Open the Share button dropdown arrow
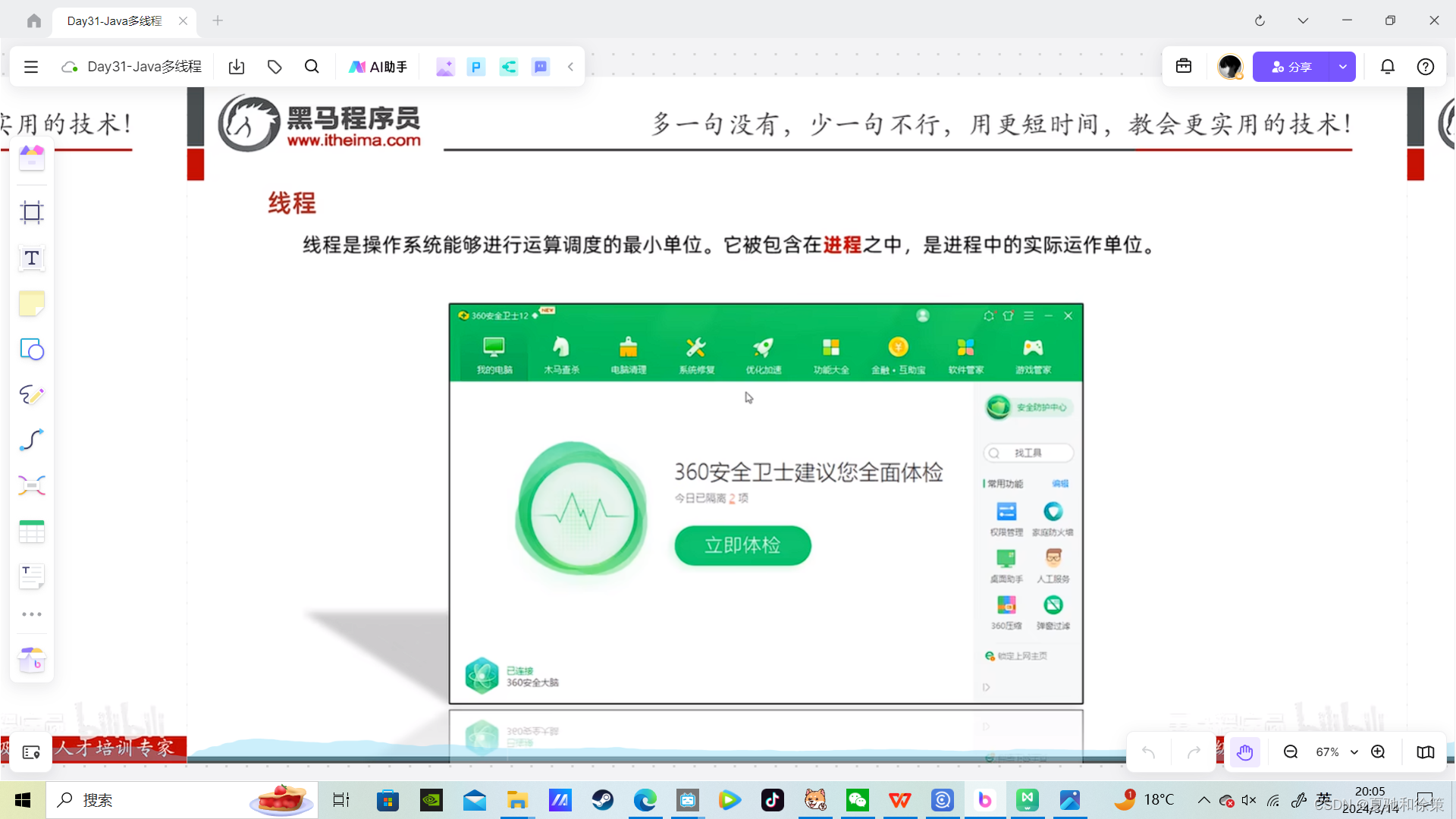 (x=1342, y=67)
